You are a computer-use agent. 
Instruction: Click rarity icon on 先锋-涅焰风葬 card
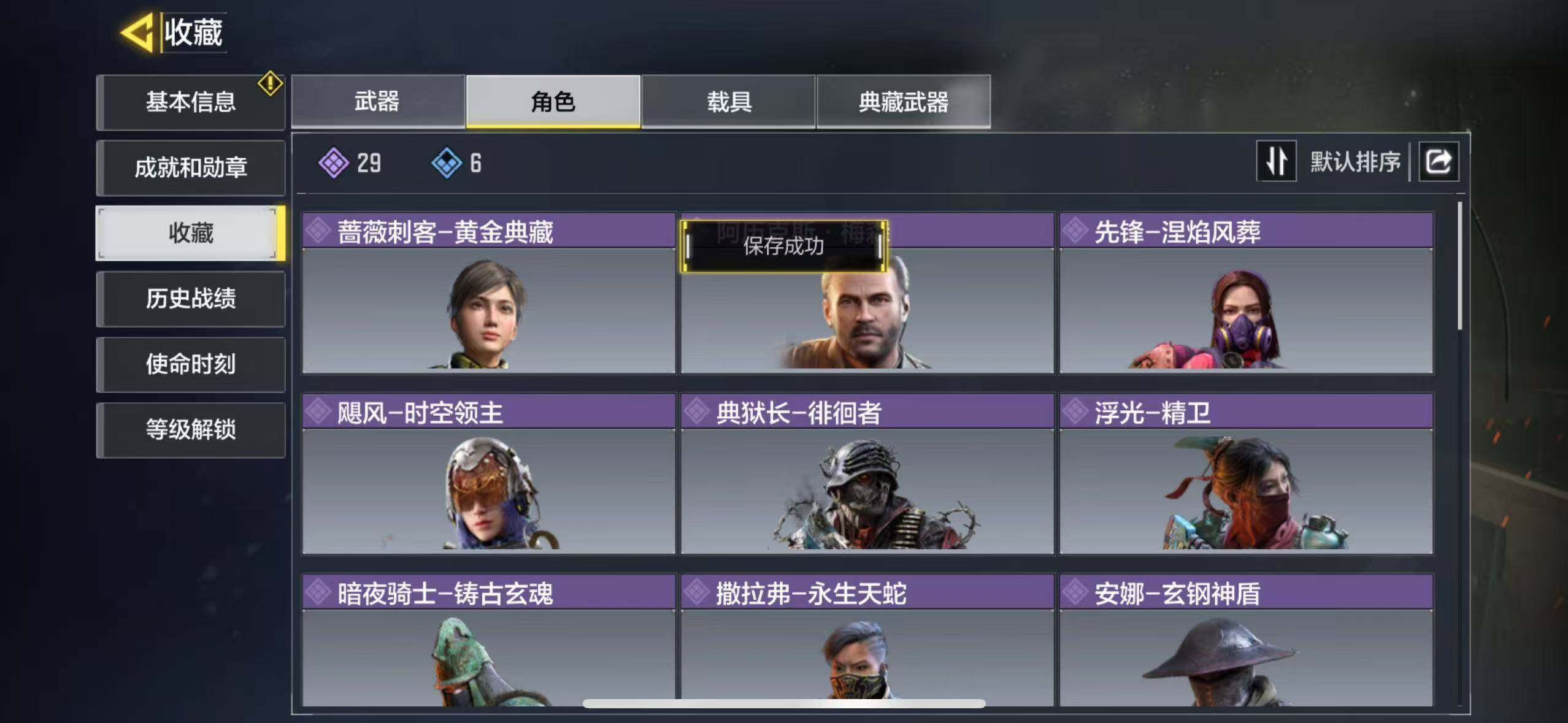[1075, 231]
